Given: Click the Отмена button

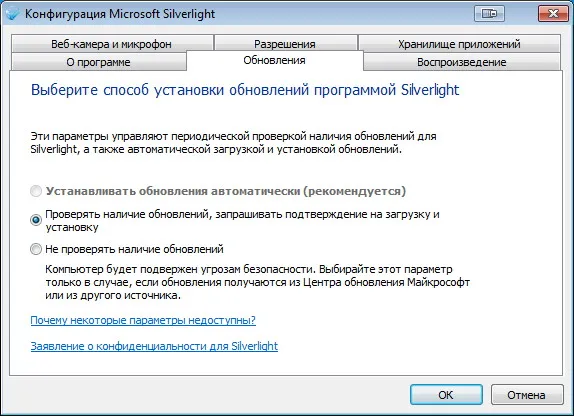Looking at the screenshot, I should (x=526, y=395).
